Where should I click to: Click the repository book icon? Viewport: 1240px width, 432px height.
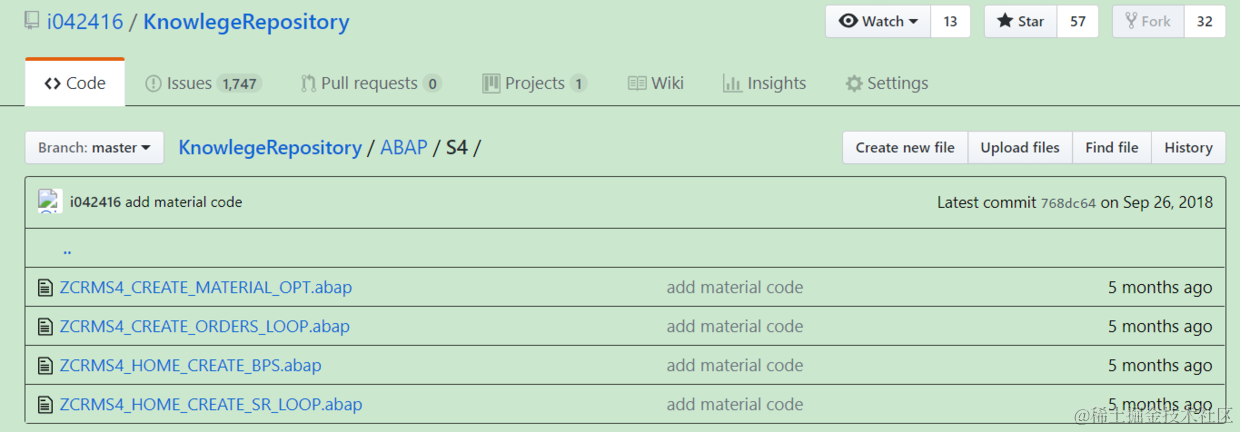32,21
